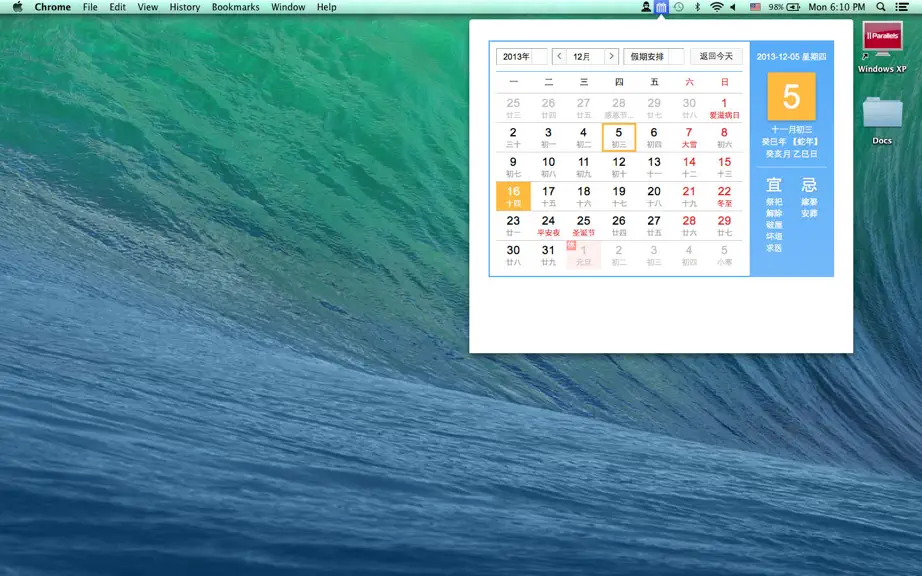Image resolution: width=922 pixels, height=576 pixels.
Task: Click the battery status indicator
Action: click(x=786, y=7)
